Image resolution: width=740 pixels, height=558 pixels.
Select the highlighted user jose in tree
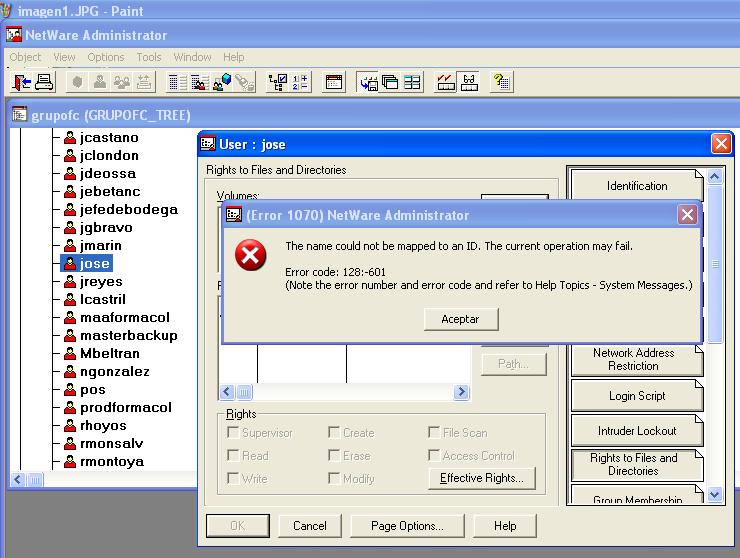tap(87, 263)
